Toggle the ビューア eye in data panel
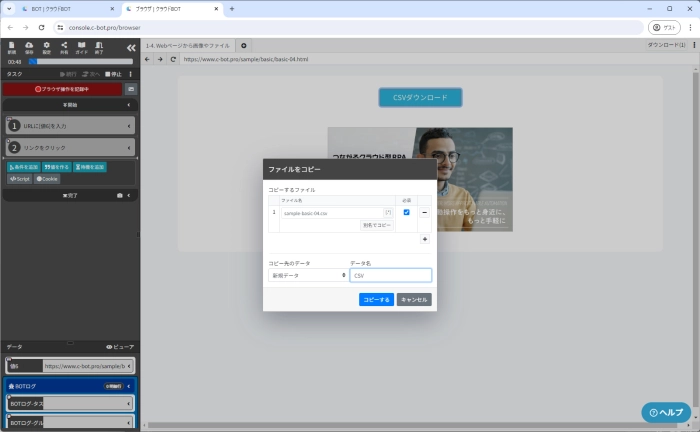The height and width of the screenshot is (432, 700). pyautogui.click(x=119, y=346)
